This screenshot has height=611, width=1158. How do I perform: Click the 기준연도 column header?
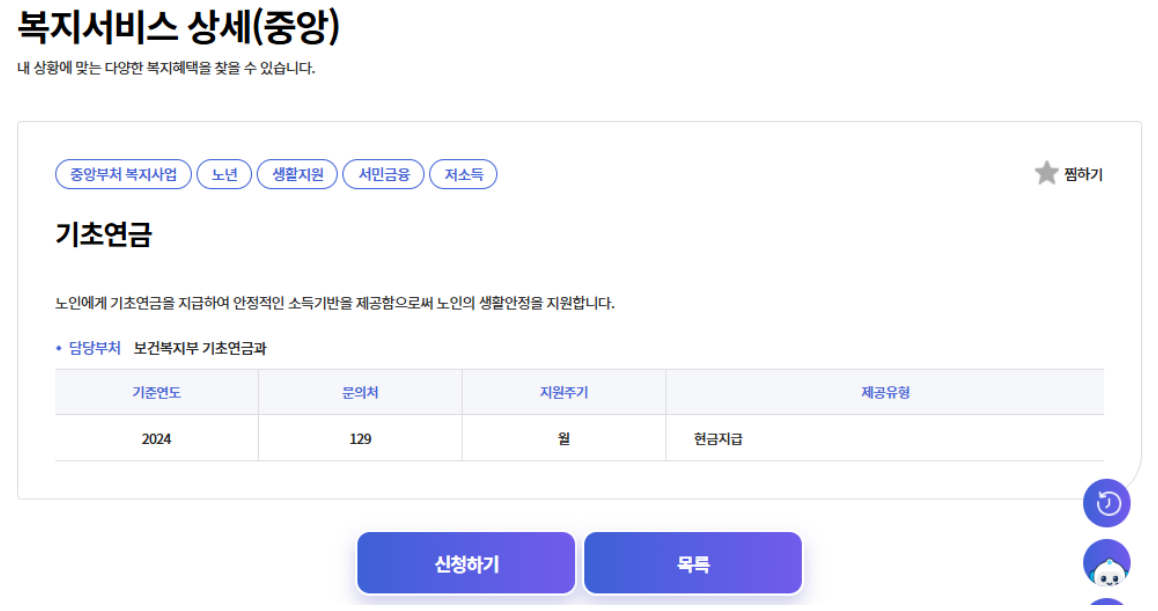click(155, 391)
